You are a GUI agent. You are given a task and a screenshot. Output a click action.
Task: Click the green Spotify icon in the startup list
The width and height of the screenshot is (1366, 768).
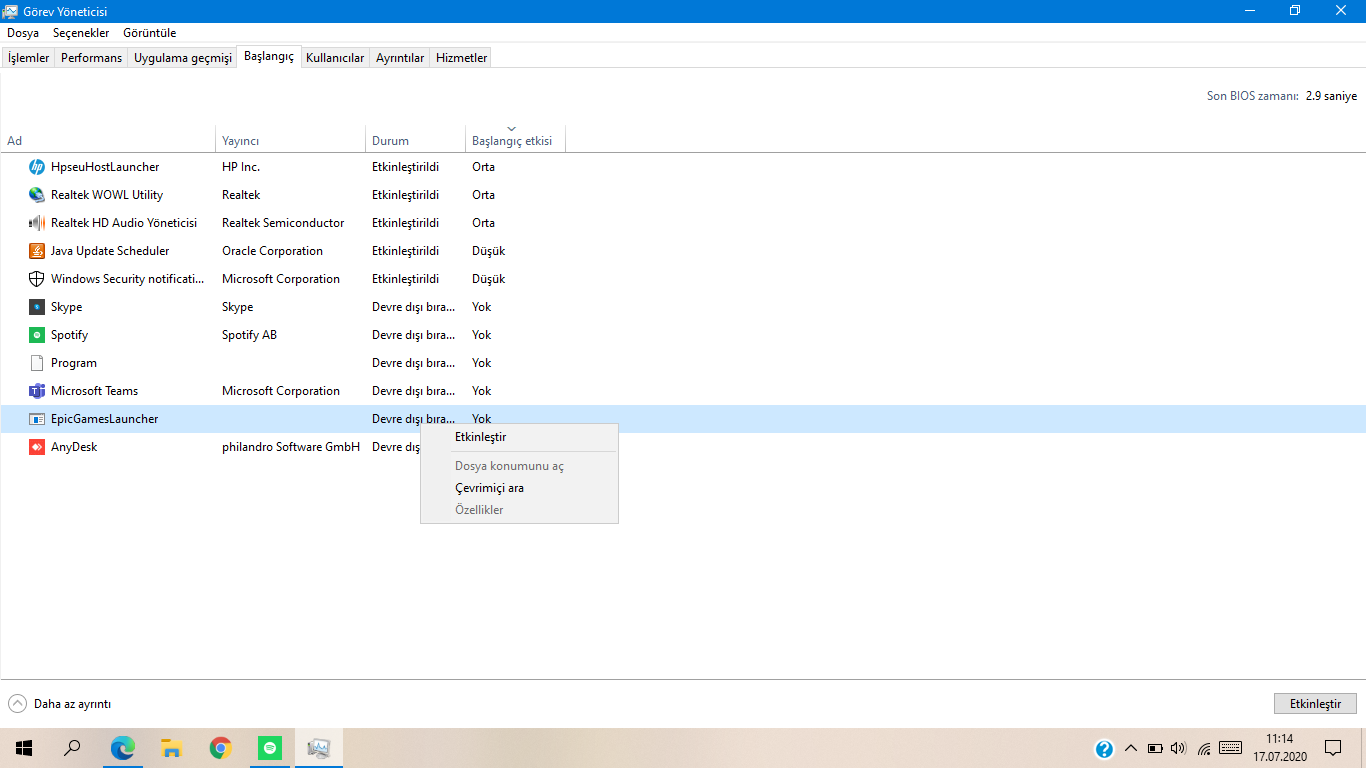[x=37, y=335]
